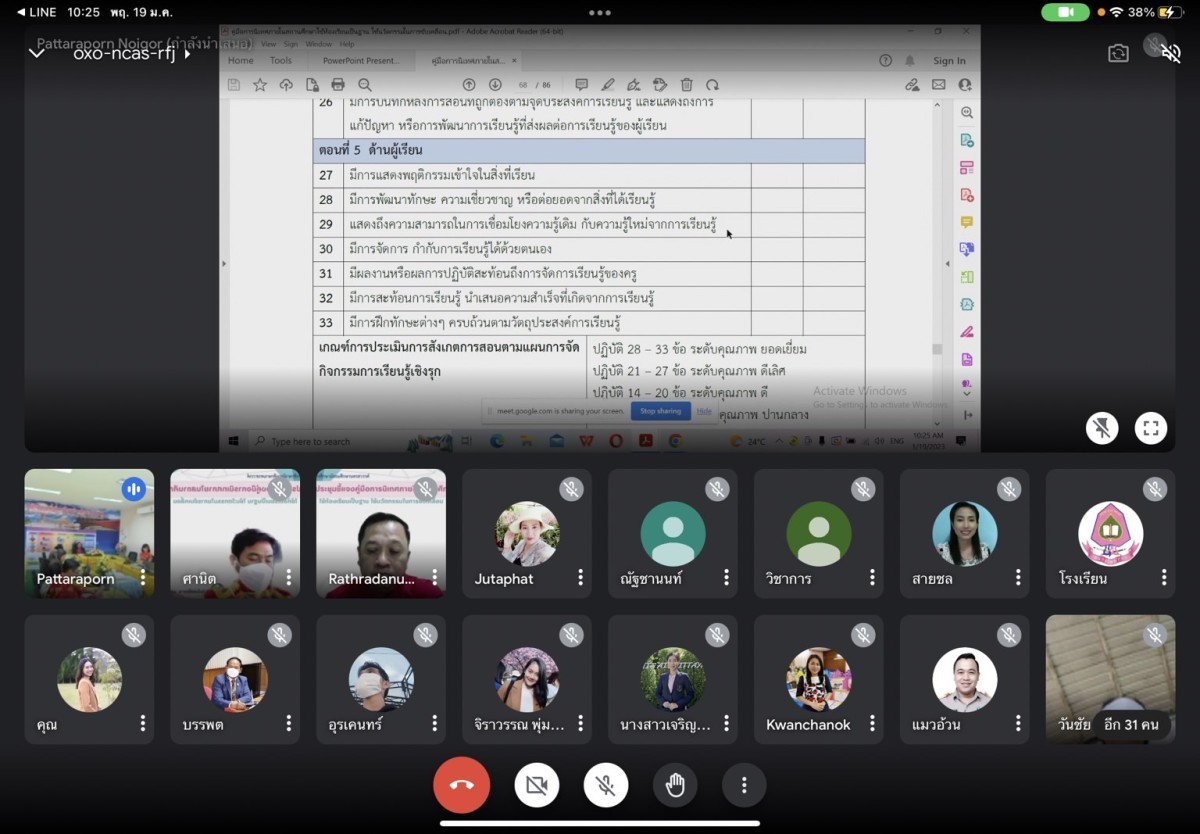This screenshot has height=834, width=1200.
Task: Tap Pattaraporn's active speaking indicator
Action: (133, 489)
